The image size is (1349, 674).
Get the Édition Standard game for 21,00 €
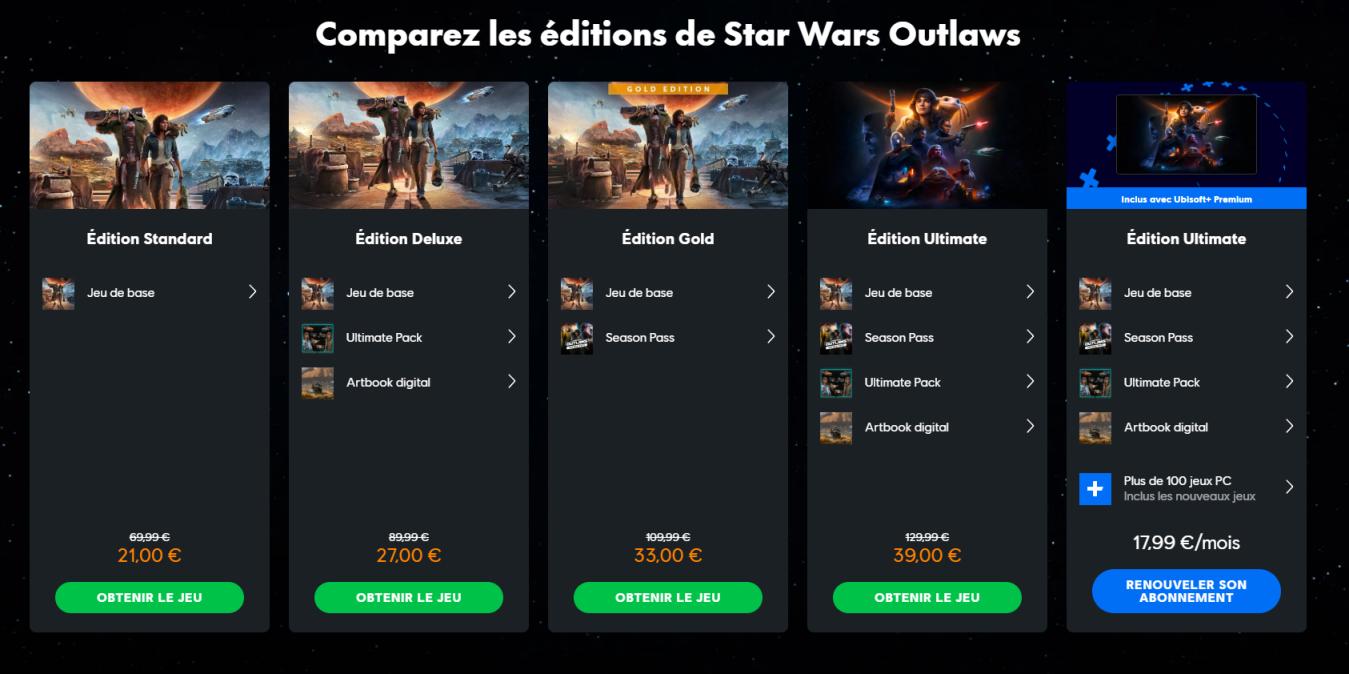click(x=149, y=597)
